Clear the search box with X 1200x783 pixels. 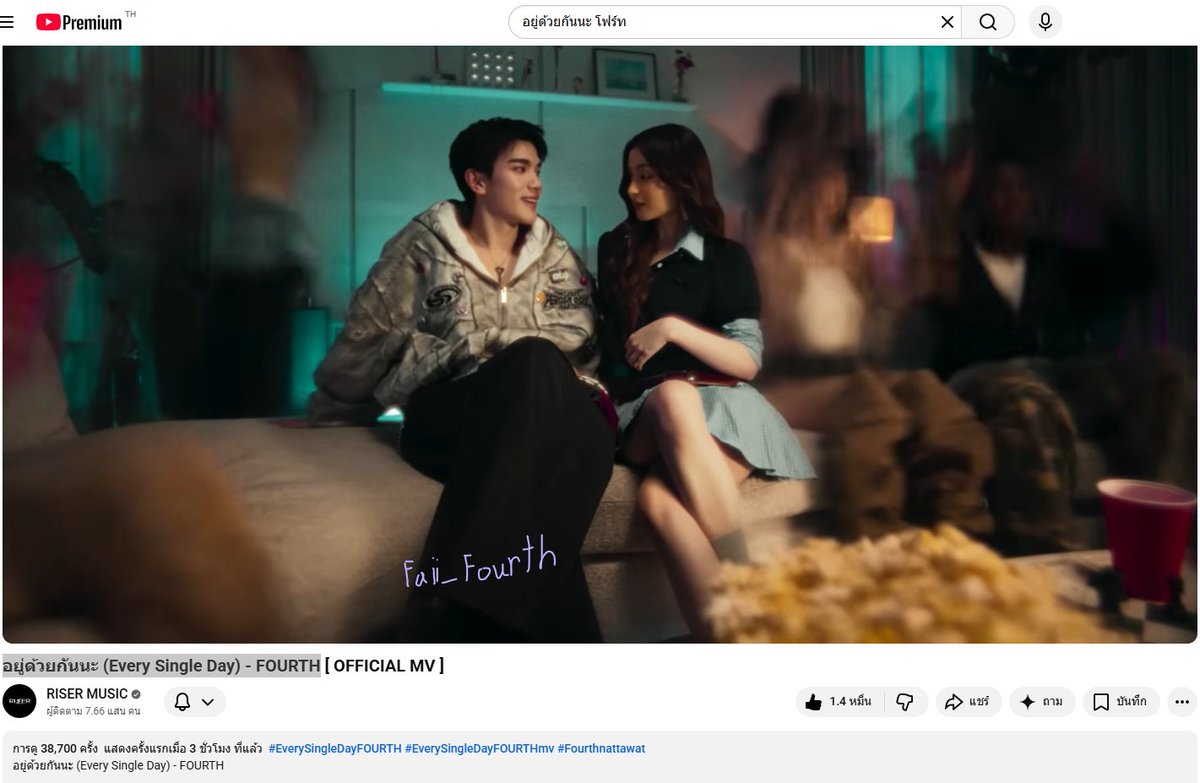pos(947,22)
